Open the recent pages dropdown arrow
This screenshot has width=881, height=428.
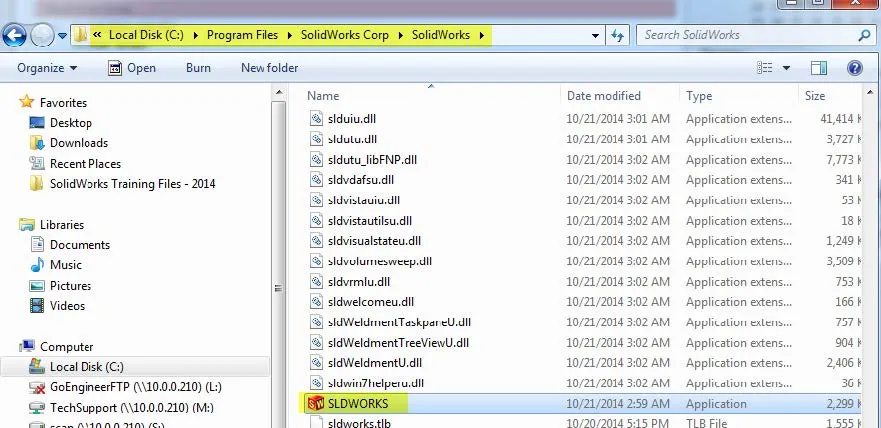[x=62, y=36]
